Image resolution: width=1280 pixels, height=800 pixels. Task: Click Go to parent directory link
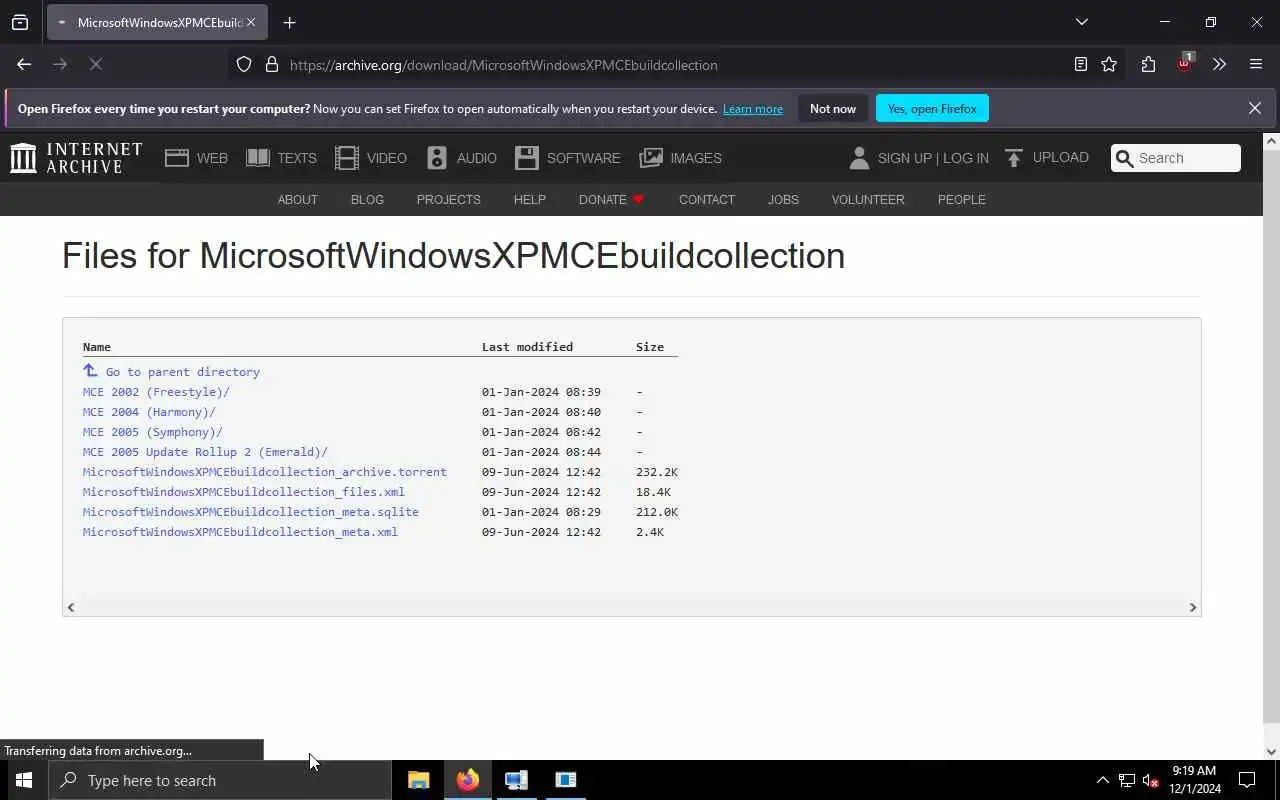pos(182,372)
